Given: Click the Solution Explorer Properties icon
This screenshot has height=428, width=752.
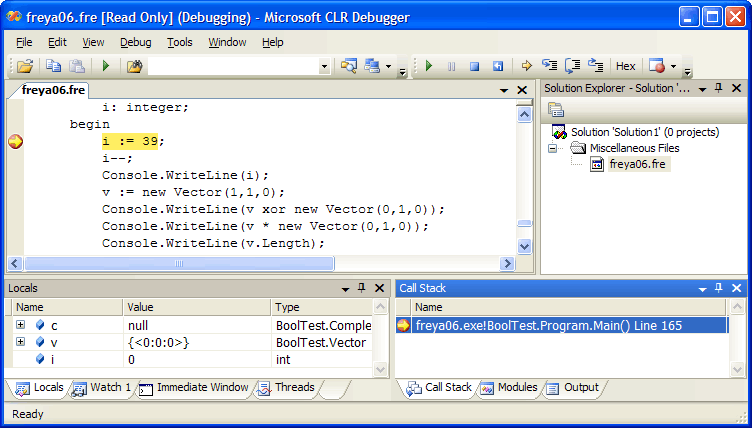Looking at the screenshot, I should [555, 110].
